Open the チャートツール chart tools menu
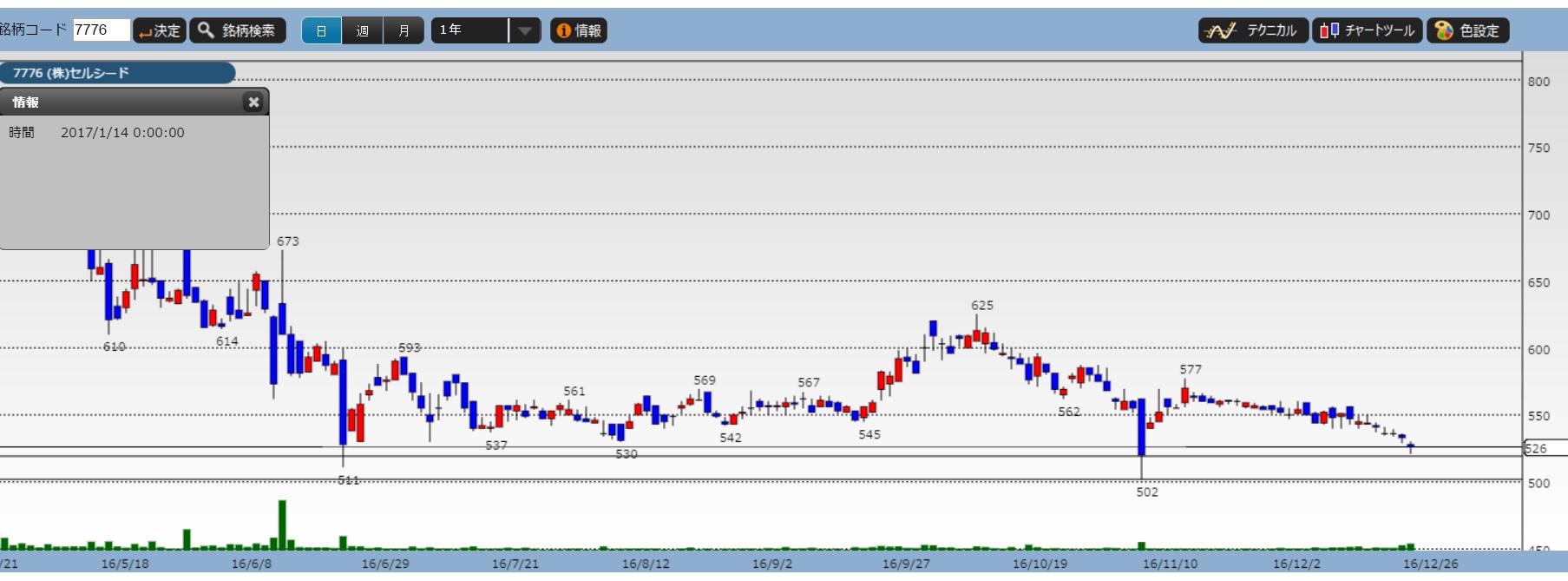Viewport: 1568px width, 581px height. coord(1368,30)
